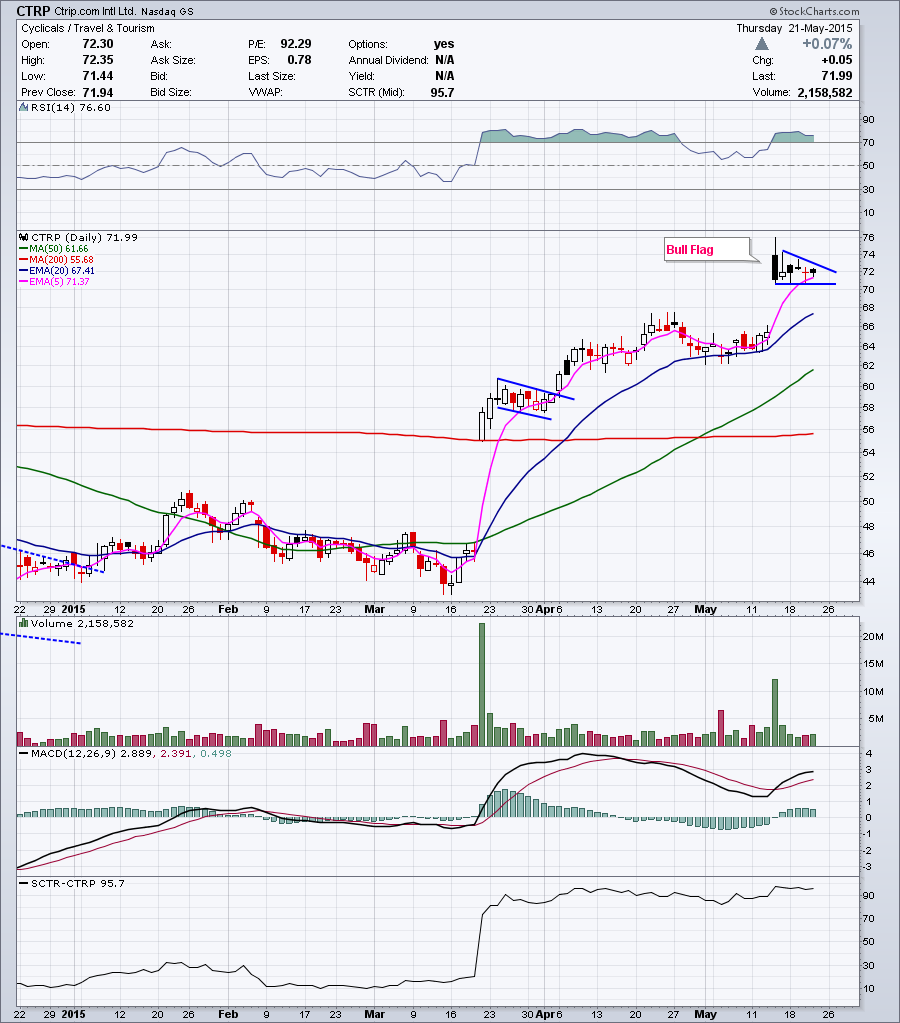Click the 76 price axis label
This screenshot has height=1023, width=900.
pyautogui.click(x=868, y=237)
